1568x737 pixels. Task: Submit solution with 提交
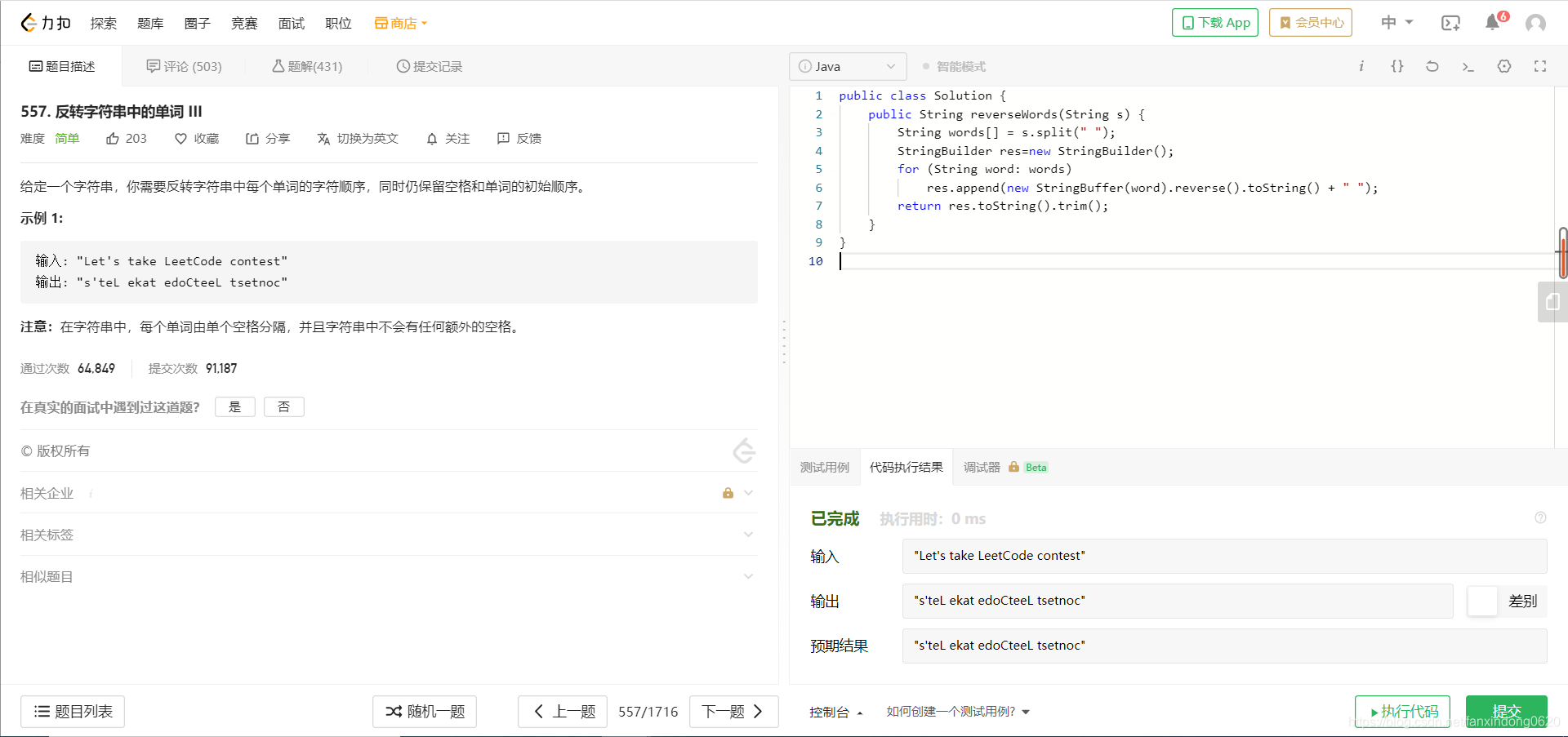pyautogui.click(x=1506, y=712)
